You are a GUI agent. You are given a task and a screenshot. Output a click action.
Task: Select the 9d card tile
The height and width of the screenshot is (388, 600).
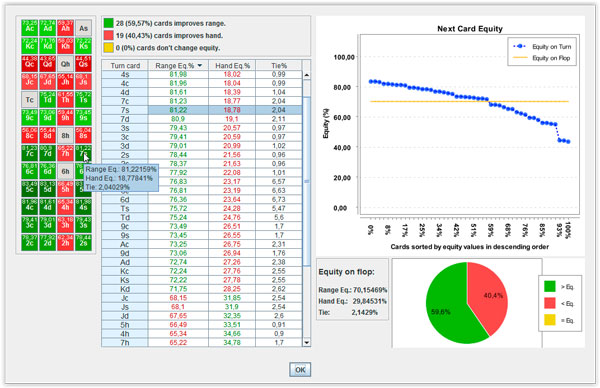click(47, 117)
